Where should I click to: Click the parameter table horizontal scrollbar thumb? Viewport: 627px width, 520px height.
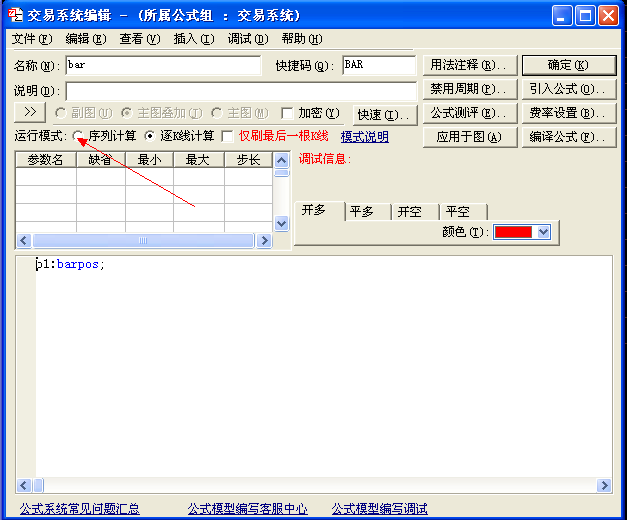pos(143,240)
